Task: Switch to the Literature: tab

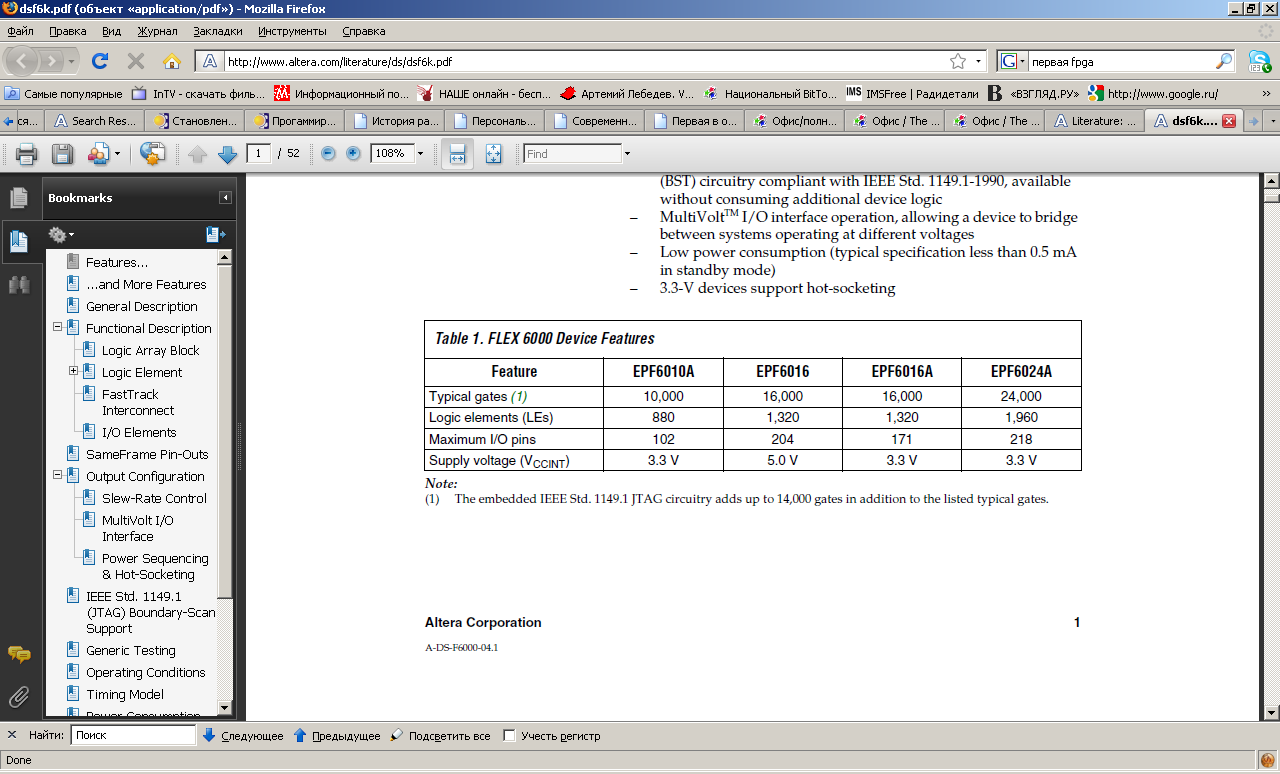Action: pos(1094,121)
